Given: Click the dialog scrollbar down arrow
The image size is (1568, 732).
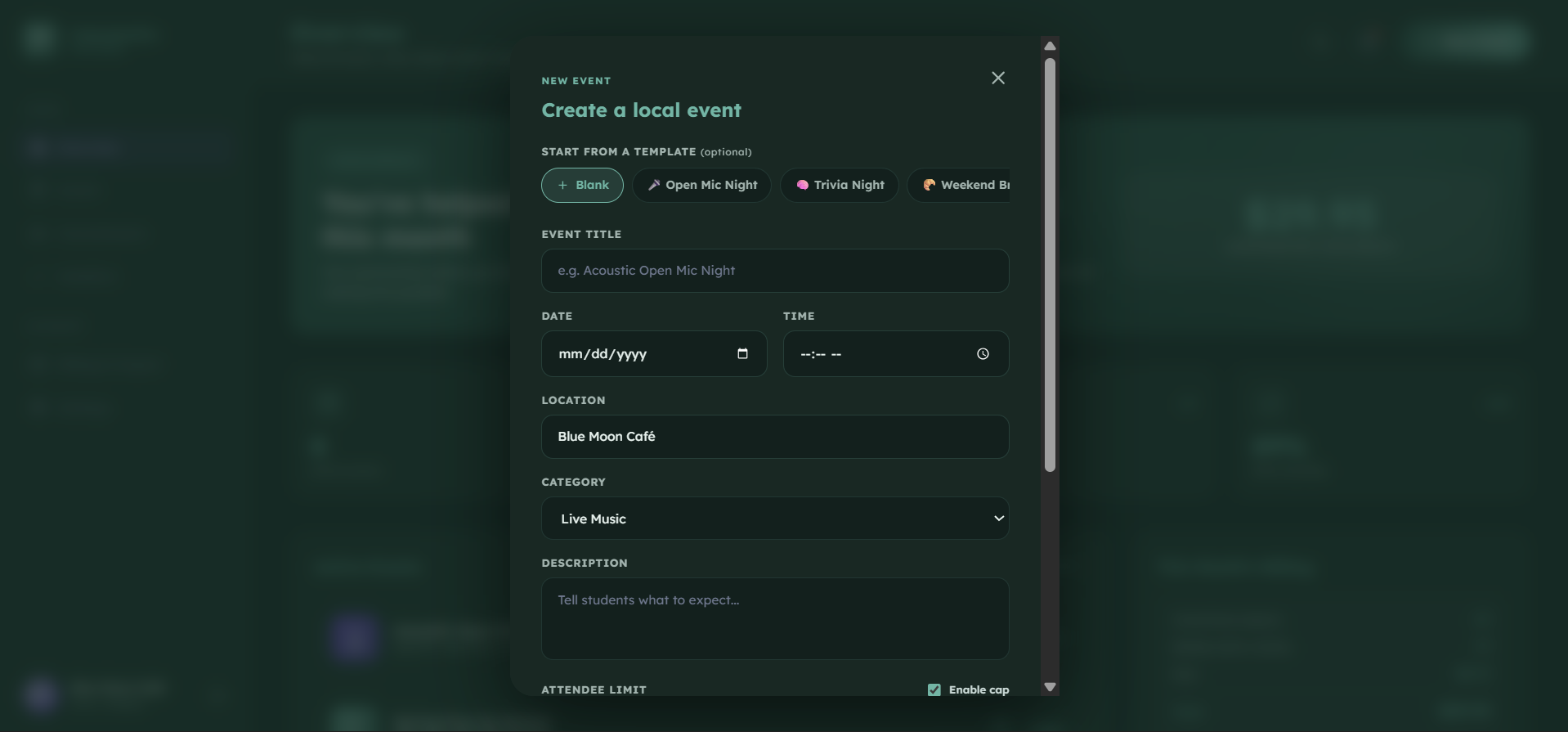Looking at the screenshot, I should tap(1051, 687).
